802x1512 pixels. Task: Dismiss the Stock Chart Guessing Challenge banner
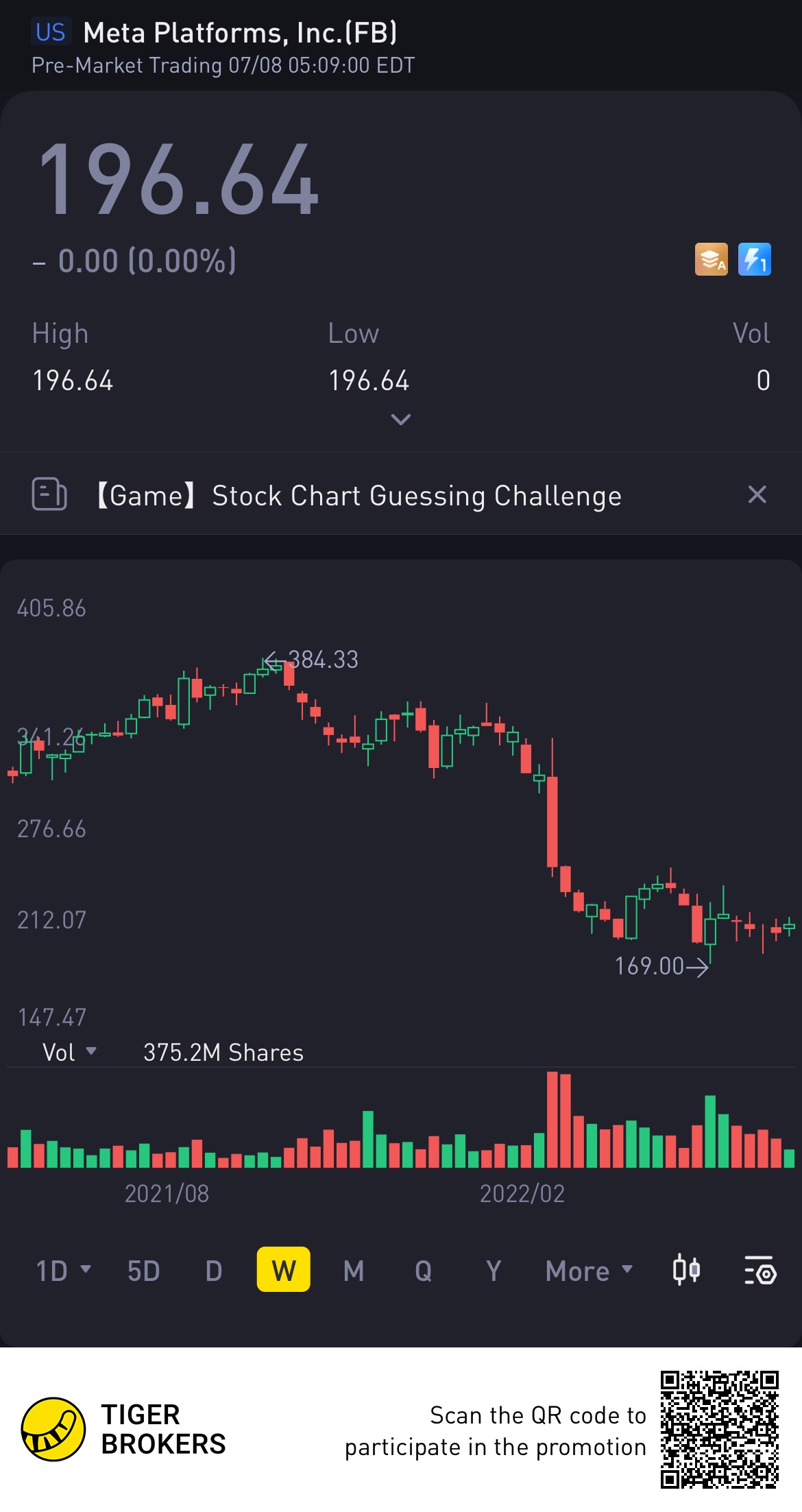click(x=757, y=494)
